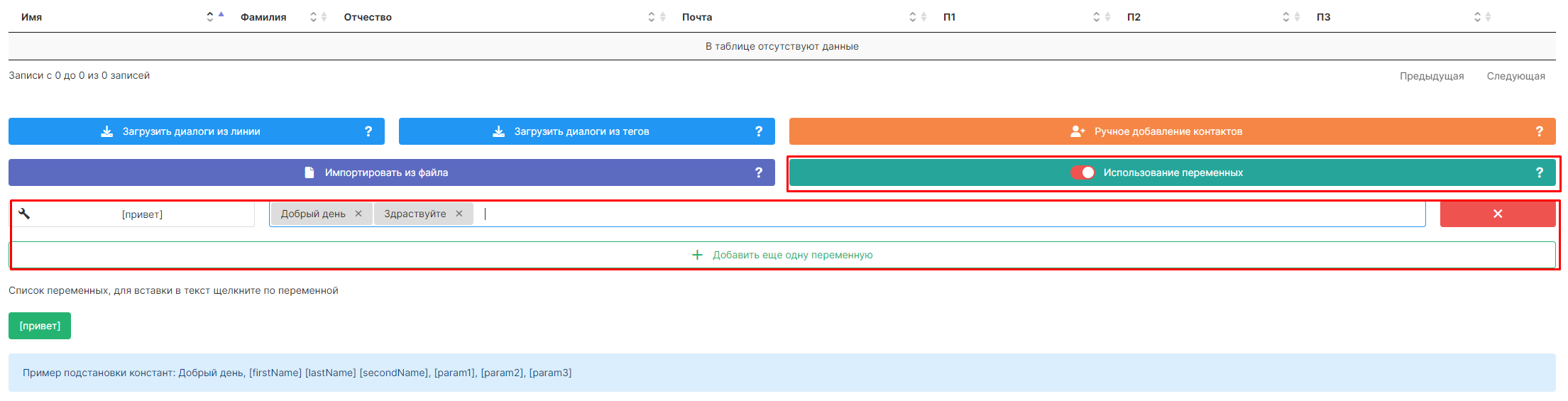The height and width of the screenshot is (401, 1568).
Task: Sort the table by "Имя" column
Action: pyautogui.click(x=32, y=17)
